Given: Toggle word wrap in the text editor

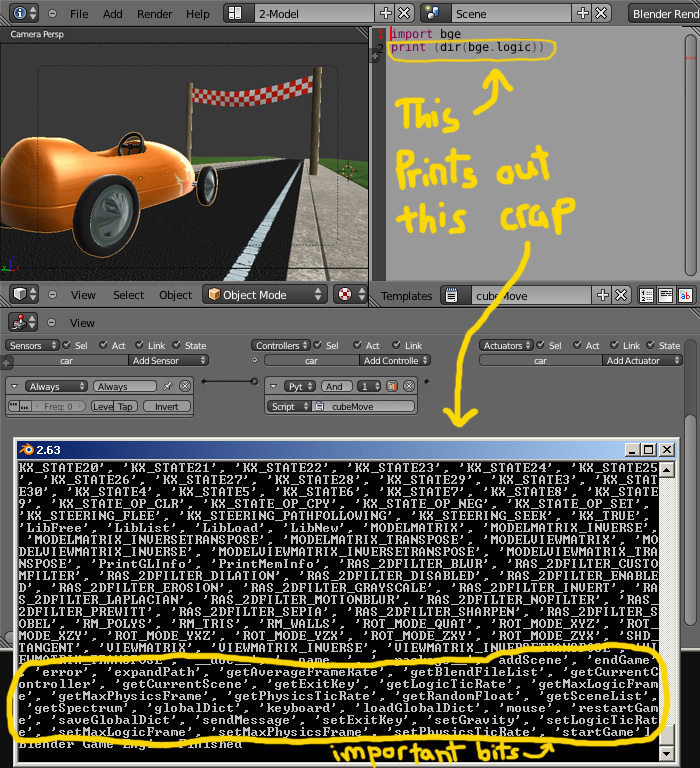Looking at the screenshot, I should coord(666,295).
